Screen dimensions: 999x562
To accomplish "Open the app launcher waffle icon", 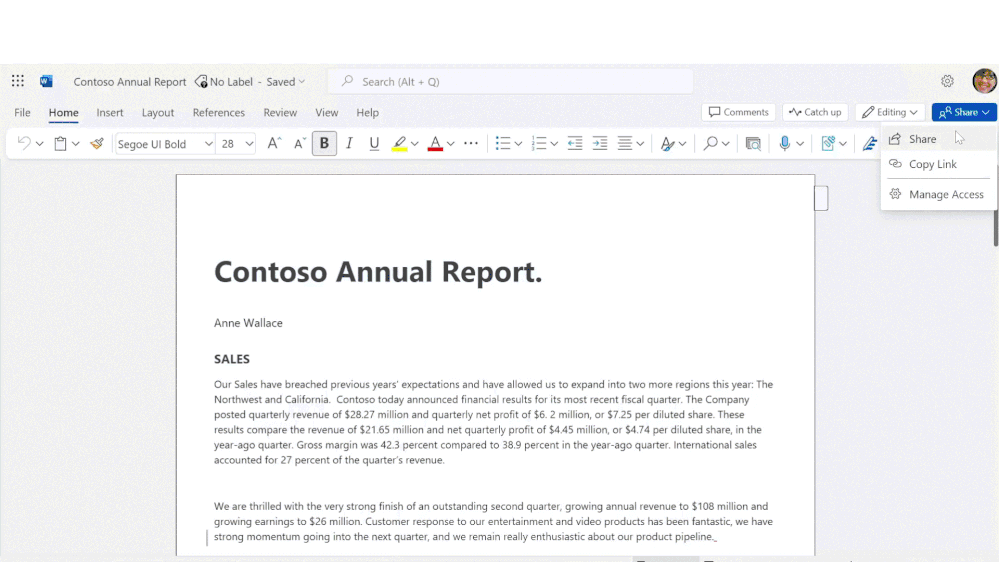I will tap(18, 81).
